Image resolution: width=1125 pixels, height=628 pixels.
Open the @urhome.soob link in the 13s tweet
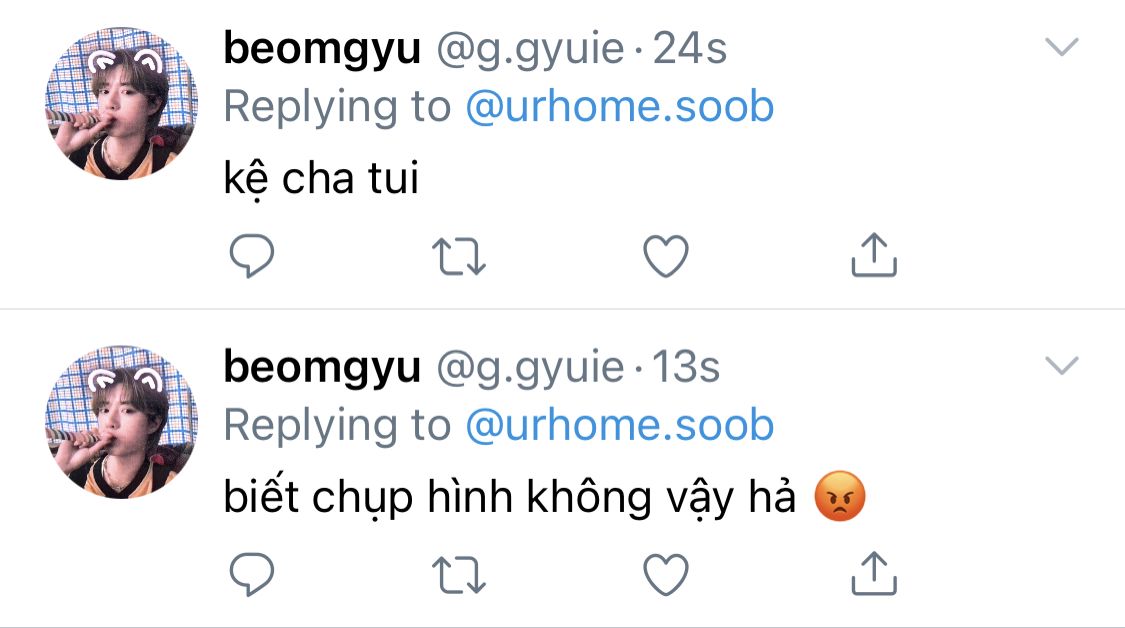tap(620, 425)
